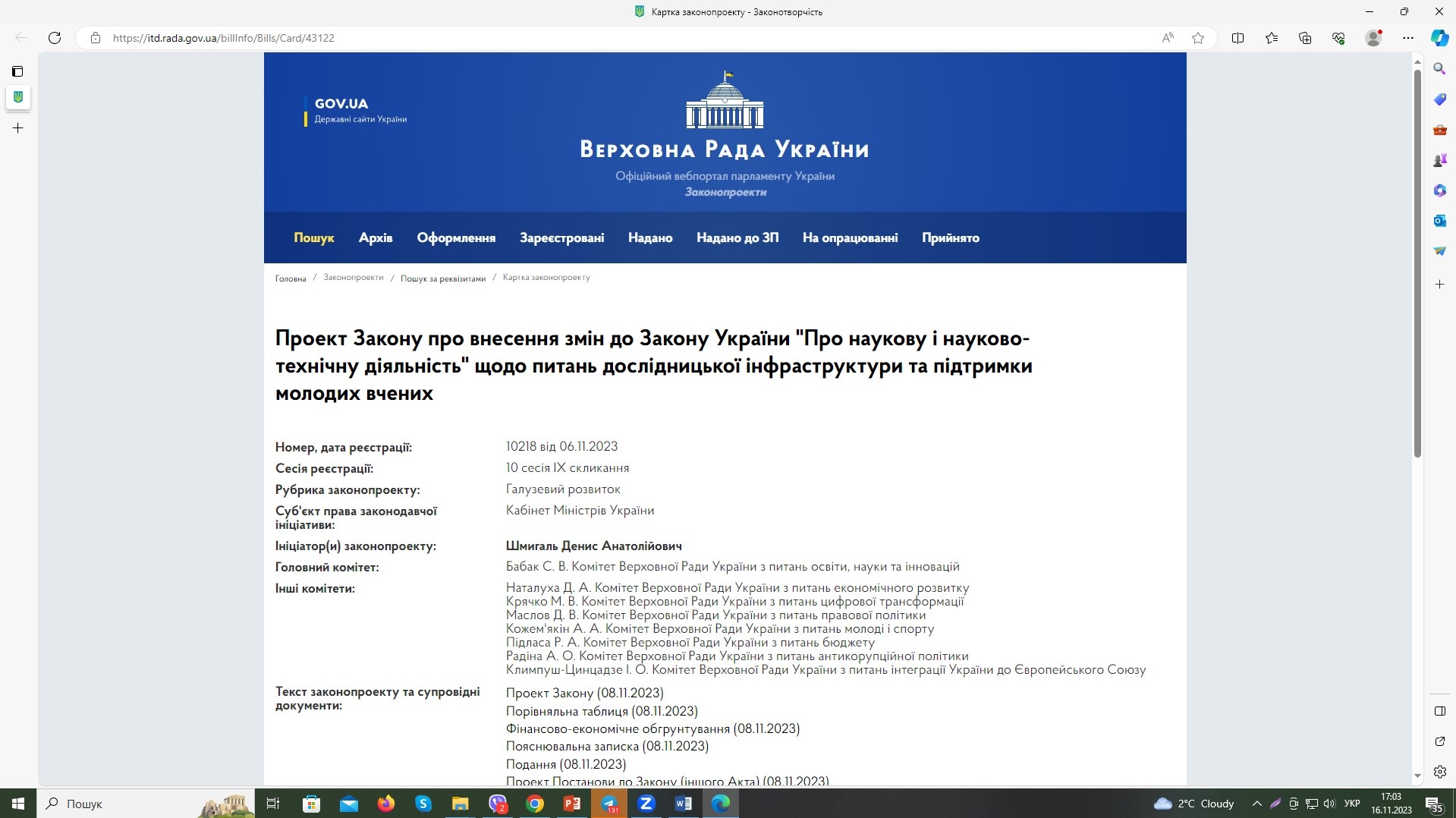Open Settings and more ellipsis menu
The image size is (1456, 818).
tap(1408, 38)
